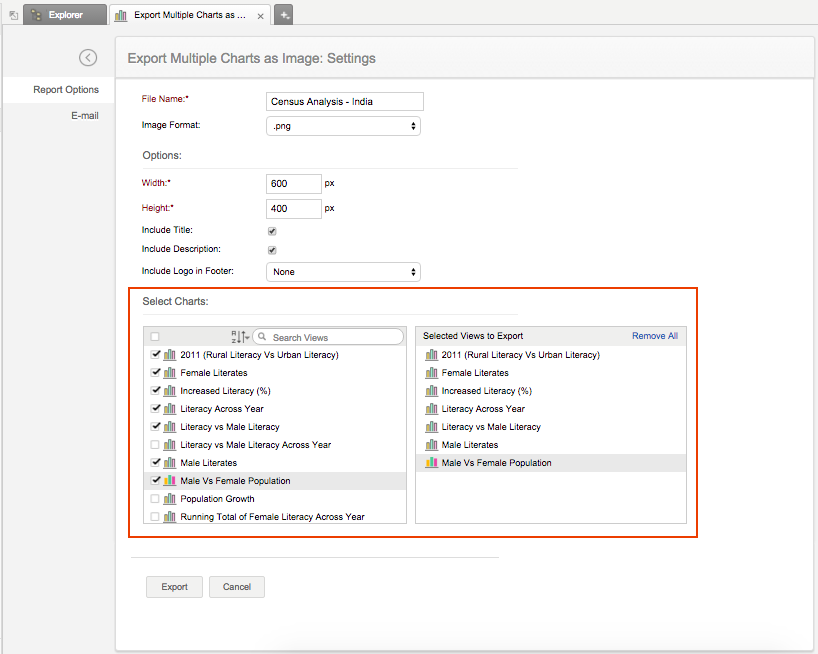Click the add new tab plus icon

coord(284,15)
